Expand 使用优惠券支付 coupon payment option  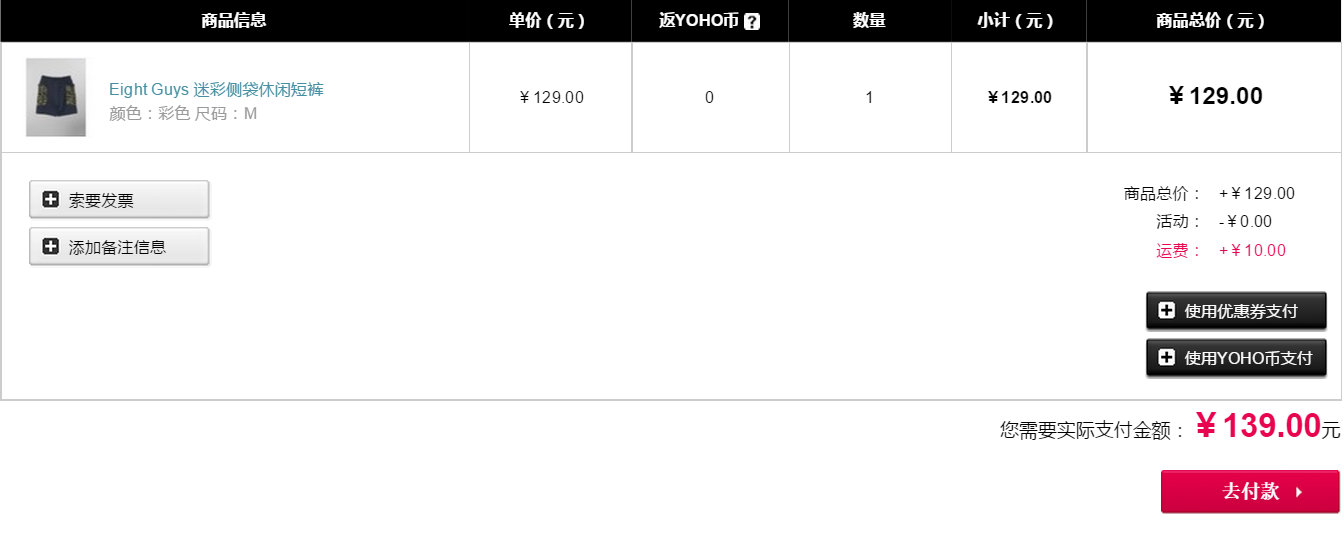click(1236, 311)
